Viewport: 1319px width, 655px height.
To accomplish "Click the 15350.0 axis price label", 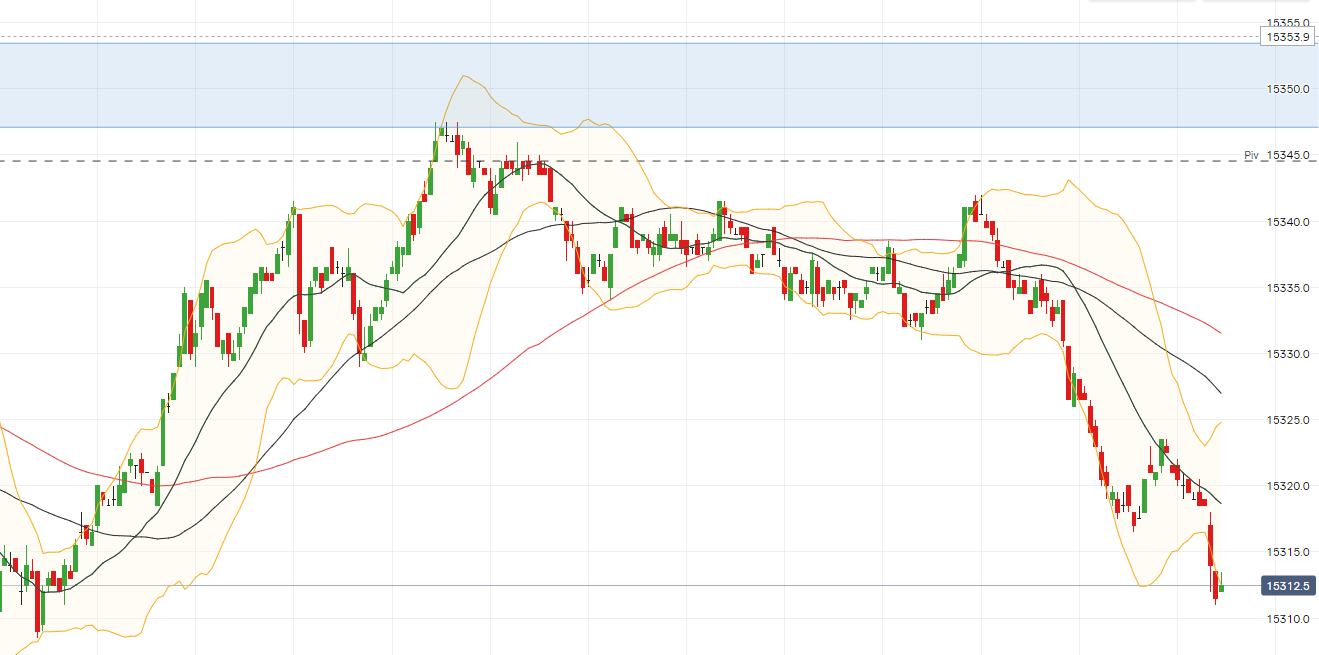I will pyautogui.click(x=1288, y=89).
